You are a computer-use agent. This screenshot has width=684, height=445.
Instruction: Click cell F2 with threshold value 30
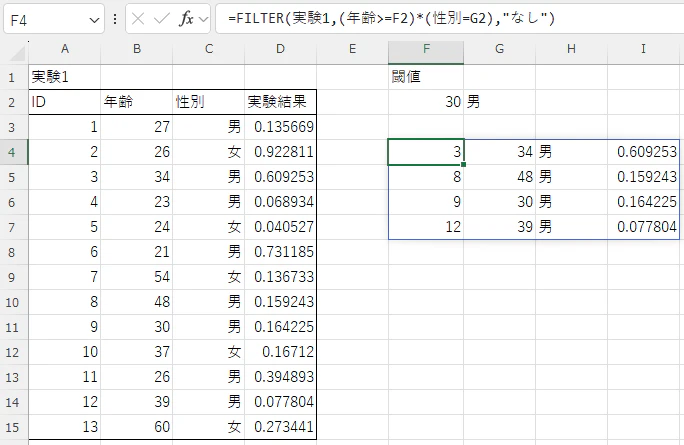(426, 102)
